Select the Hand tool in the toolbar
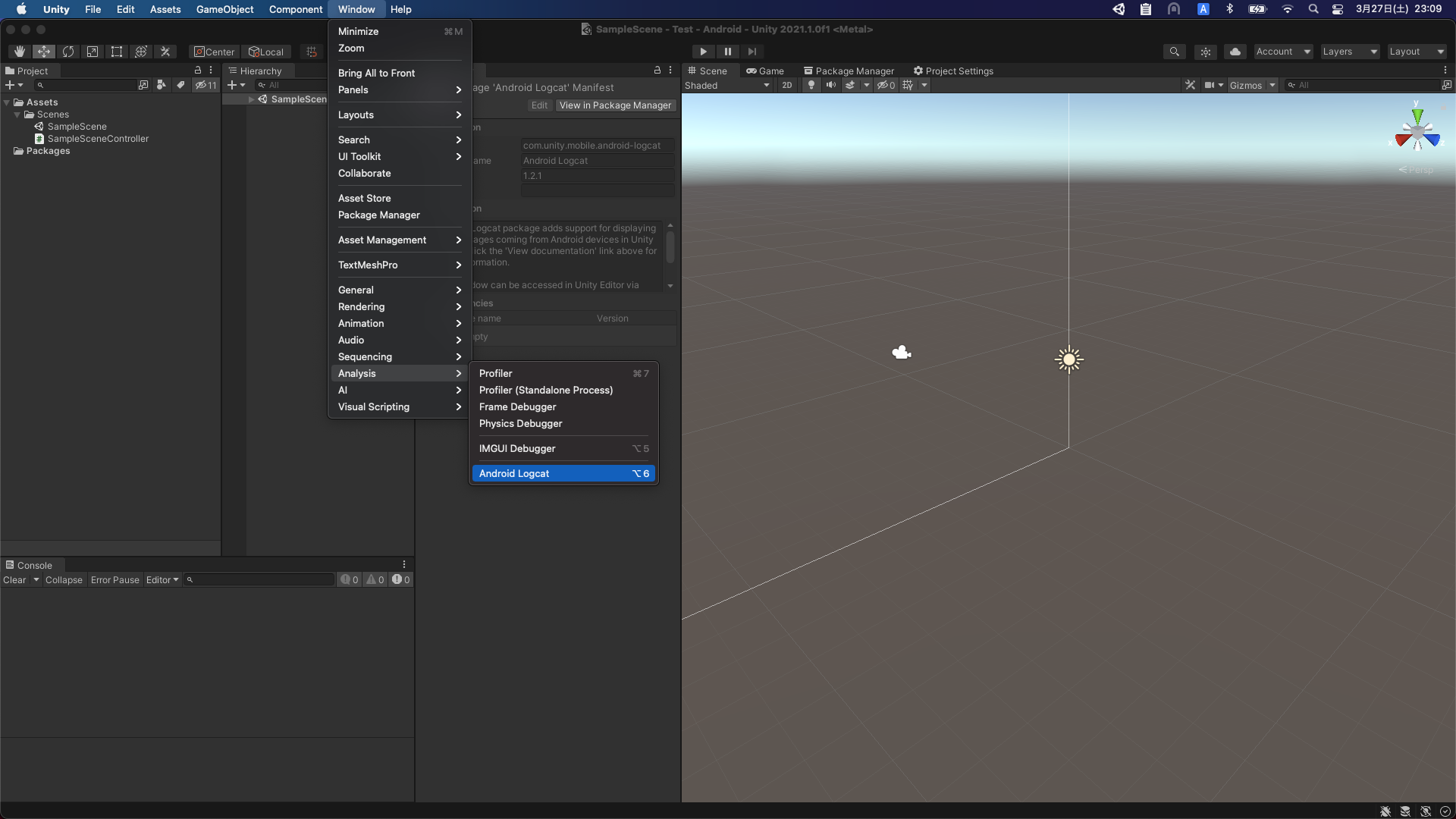This screenshot has width=1456, height=819. pyautogui.click(x=20, y=52)
